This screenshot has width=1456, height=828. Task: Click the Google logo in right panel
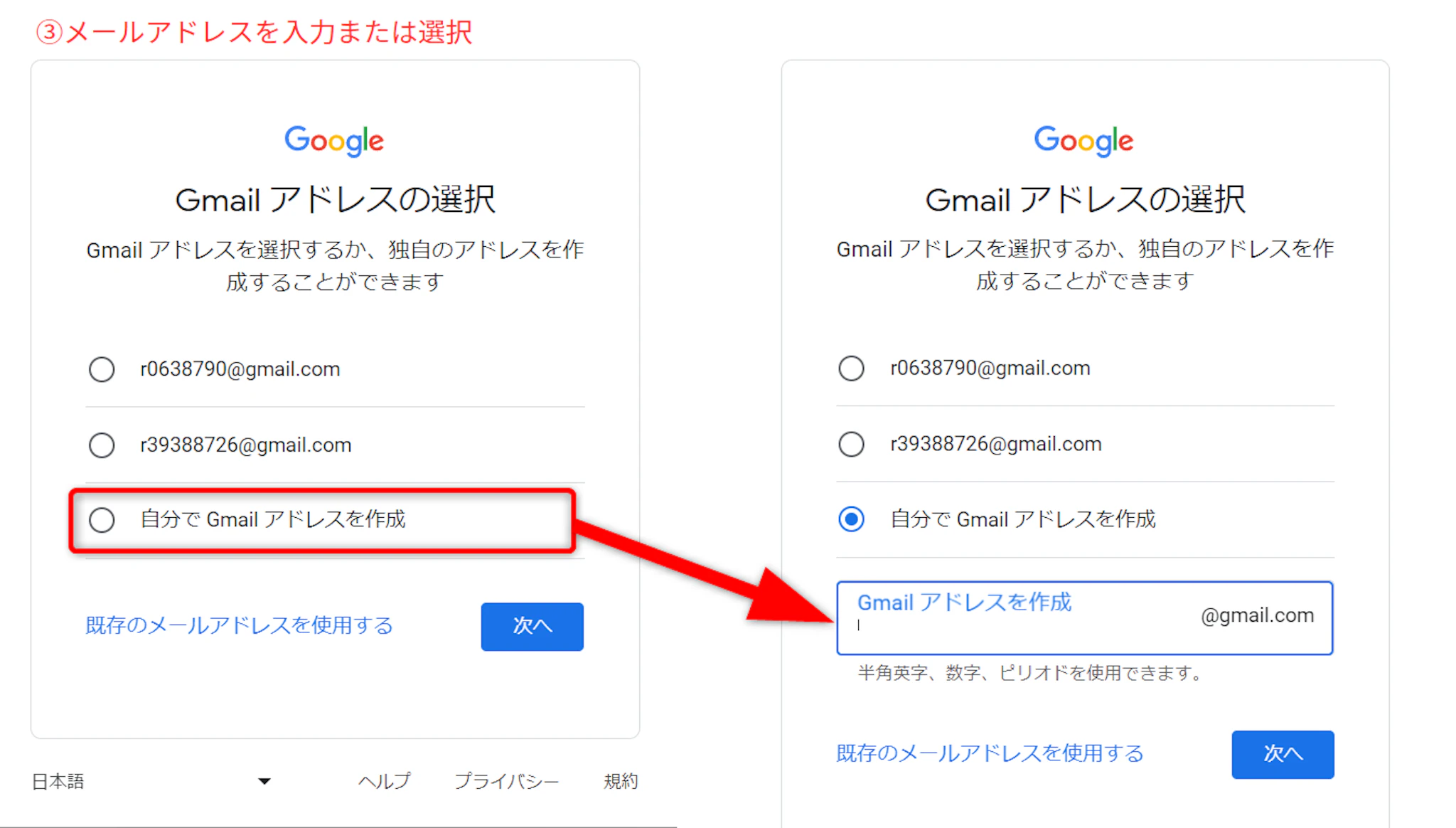click(1083, 141)
